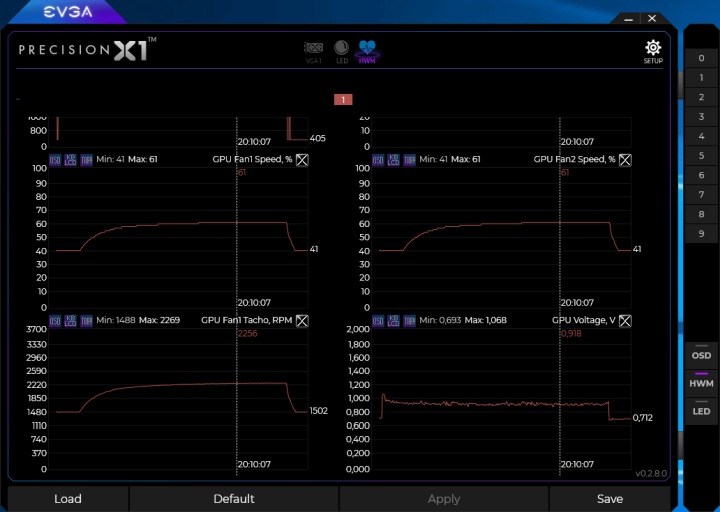Toggle Tray icon for GPU Fan1 Speed graph
Image resolution: width=720 pixels, height=512 pixels.
coord(86,160)
